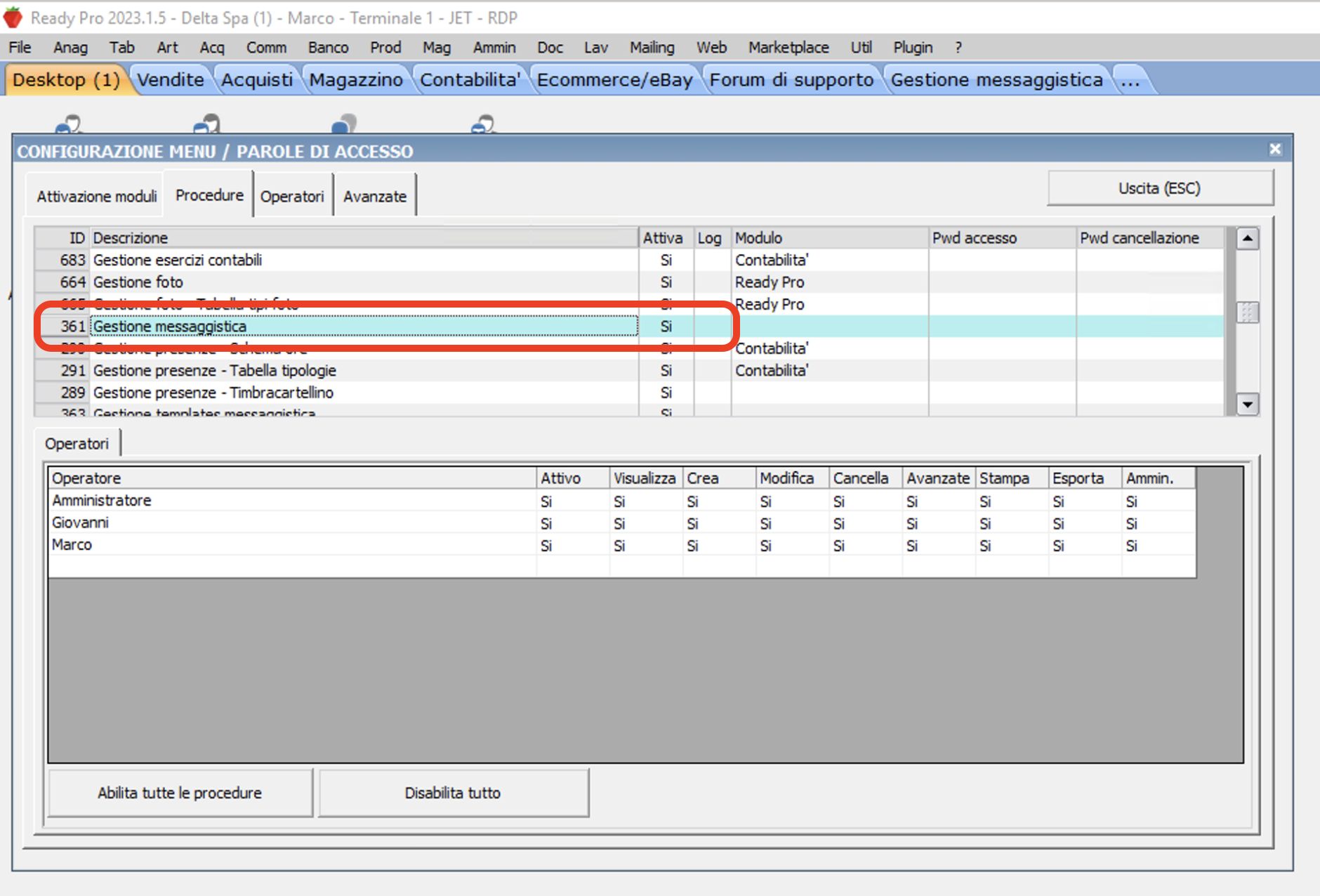Open the File menu
The height and width of the screenshot is (896, 1320).
pos(20,48)
